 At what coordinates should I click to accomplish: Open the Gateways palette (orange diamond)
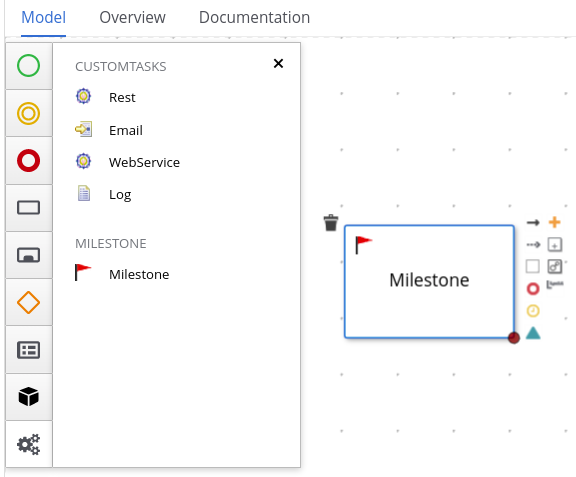coord(29,302)
